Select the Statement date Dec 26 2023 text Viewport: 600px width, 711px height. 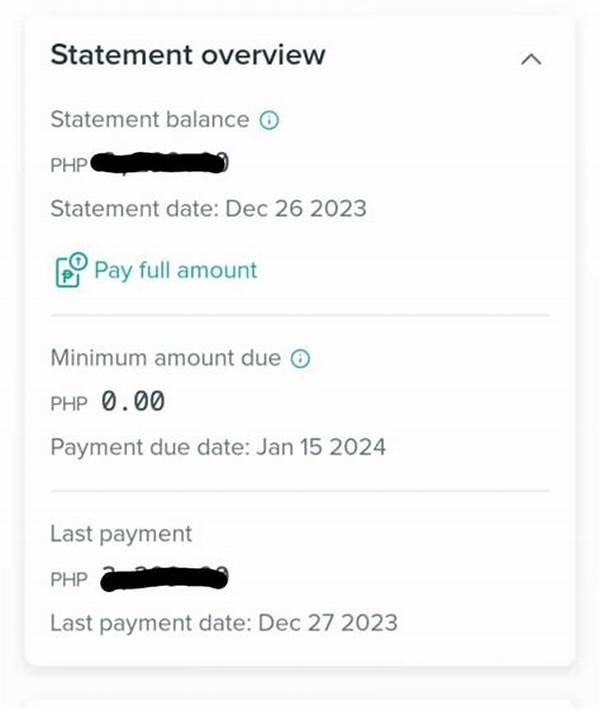pos(208,209)
